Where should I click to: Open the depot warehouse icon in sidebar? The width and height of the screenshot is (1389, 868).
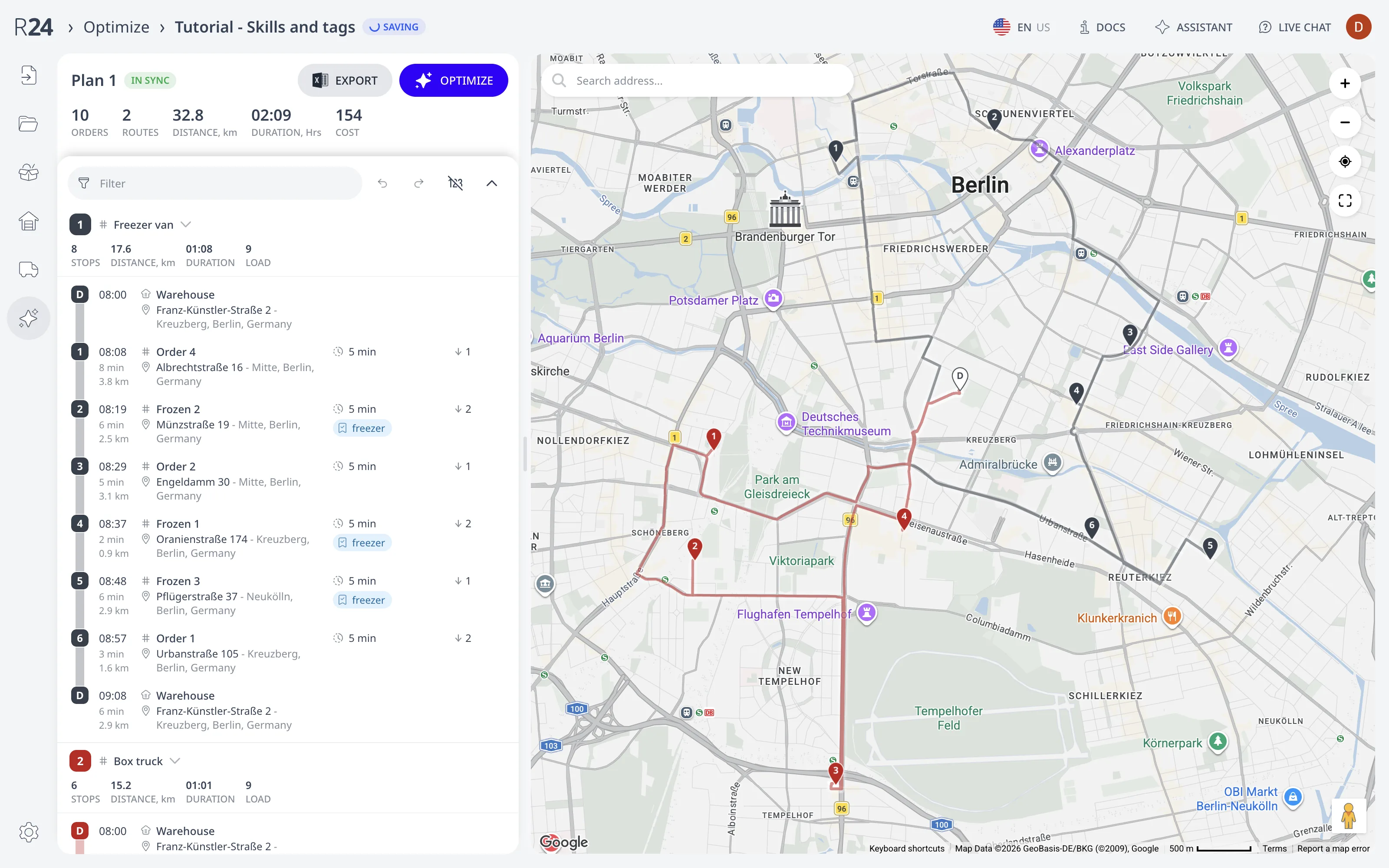click(29, 221)
